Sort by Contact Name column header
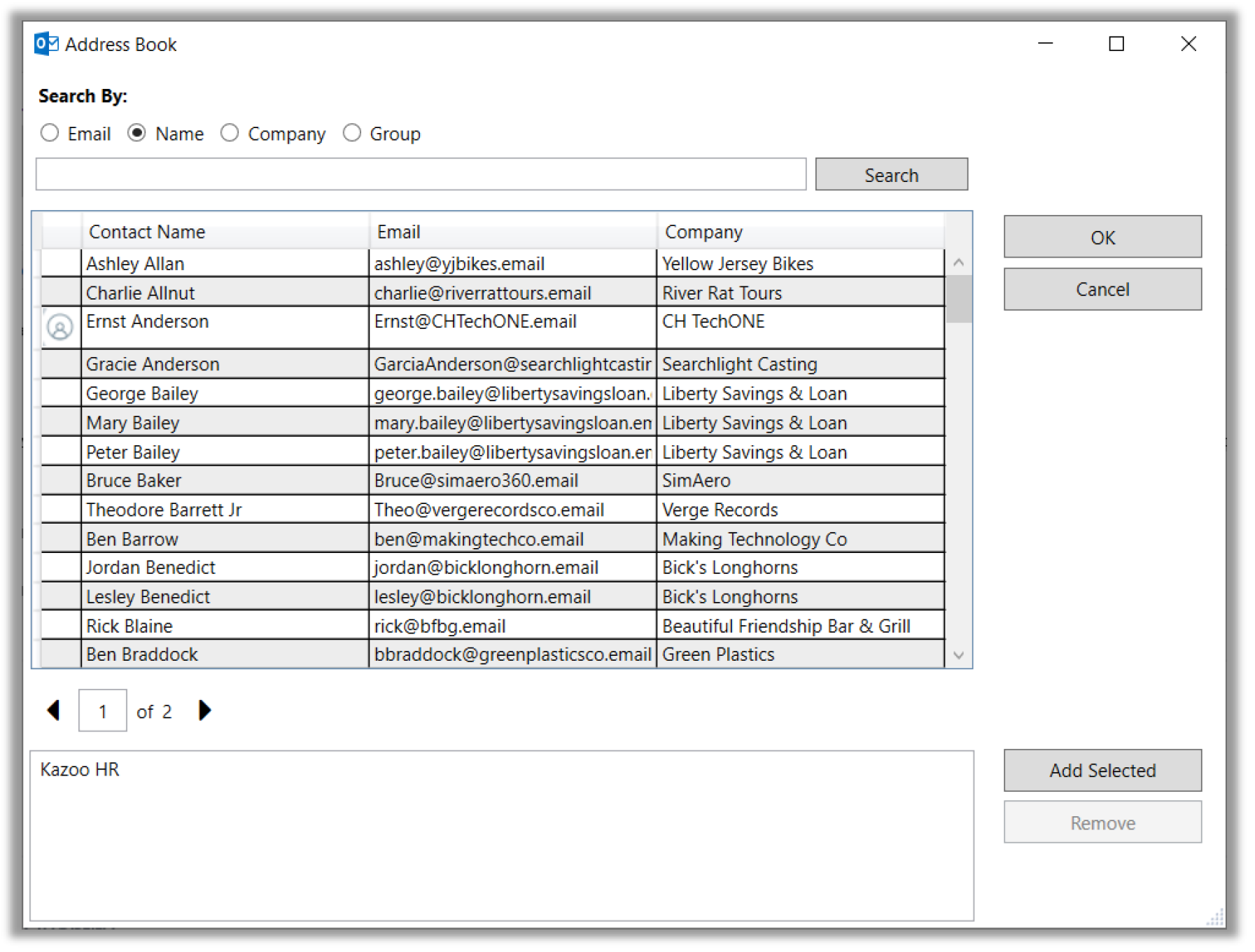 [225, 232]
